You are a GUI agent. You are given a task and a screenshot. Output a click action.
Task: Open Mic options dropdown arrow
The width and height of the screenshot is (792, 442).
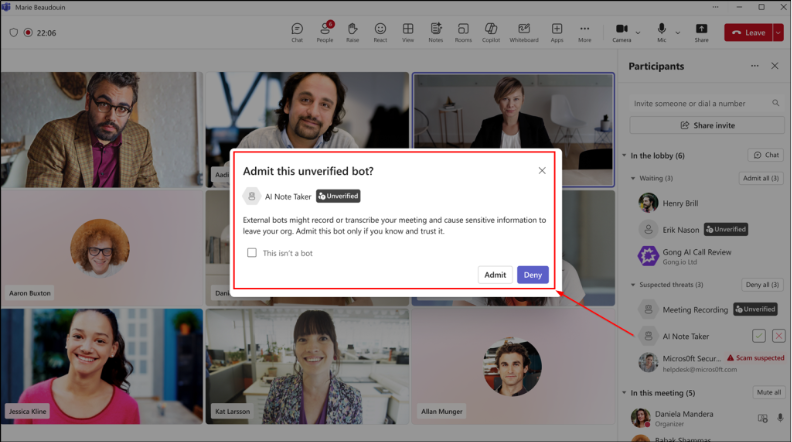[678, 33]
